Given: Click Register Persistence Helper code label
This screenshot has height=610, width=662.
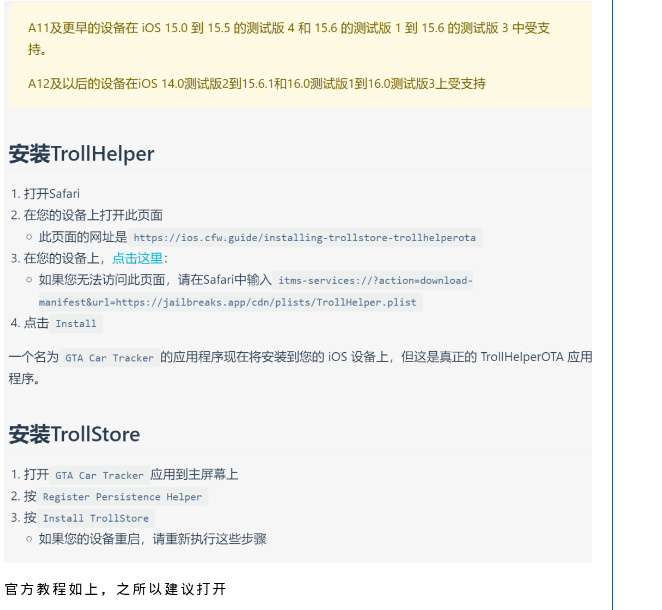Looking at the screenshot, I should [x=122, y=497].
